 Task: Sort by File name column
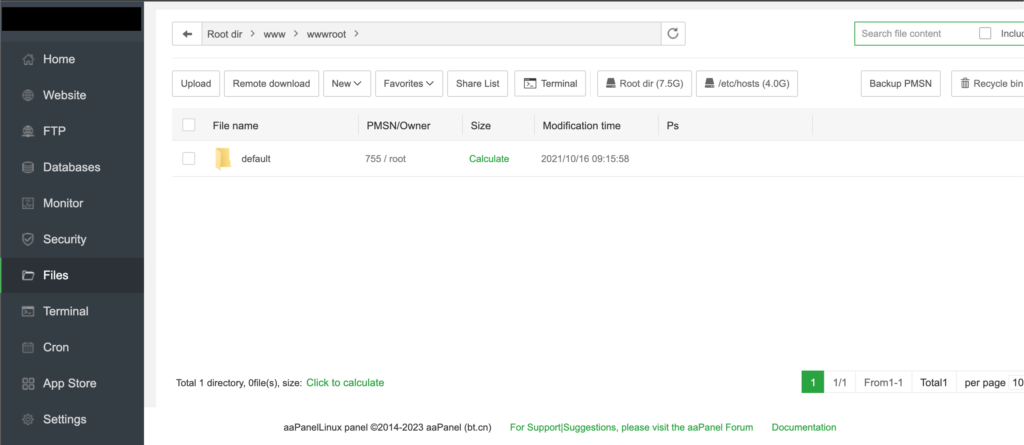point(235,125)
